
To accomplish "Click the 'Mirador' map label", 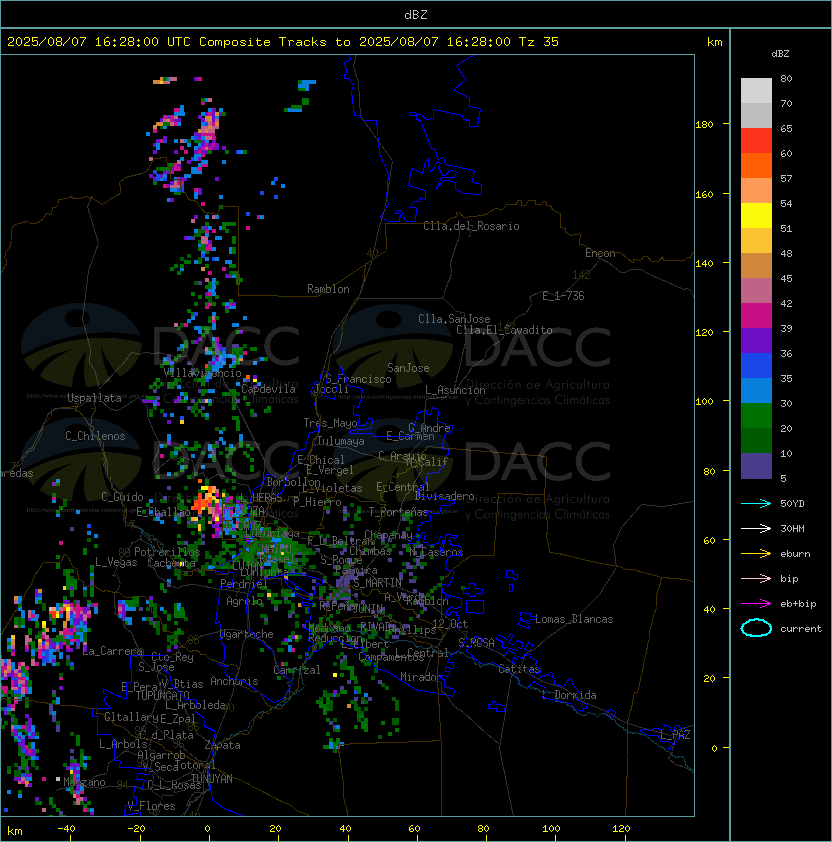I will coord(421,677).
